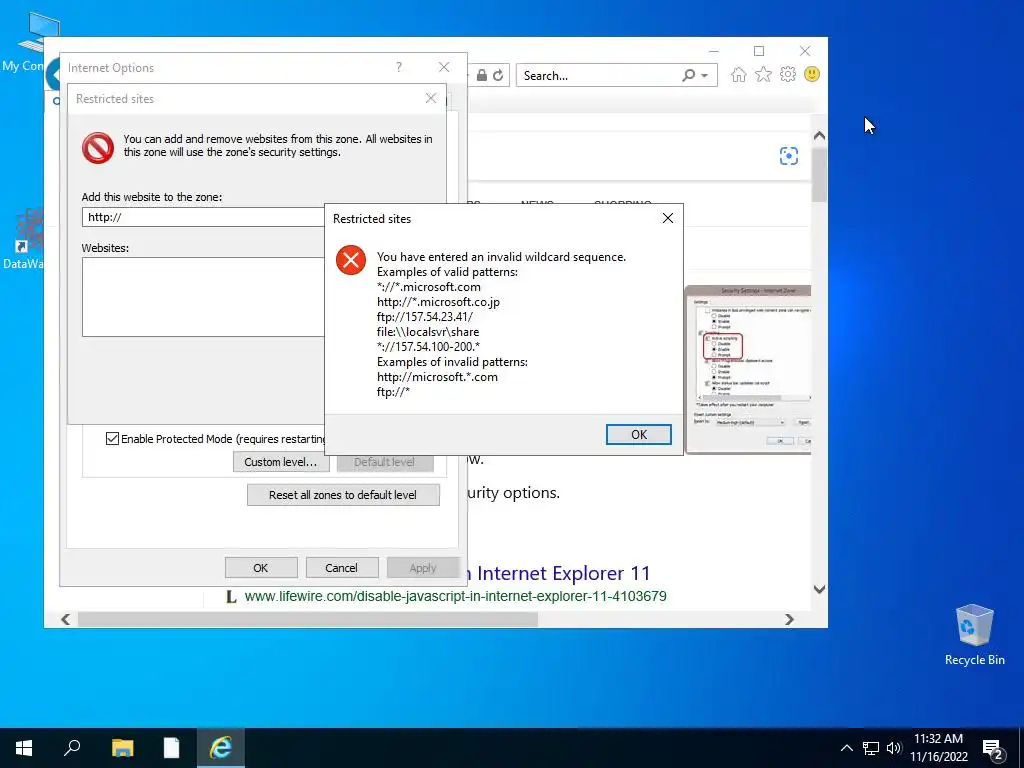Click the blank document taskbar icon

pos(171,748)
